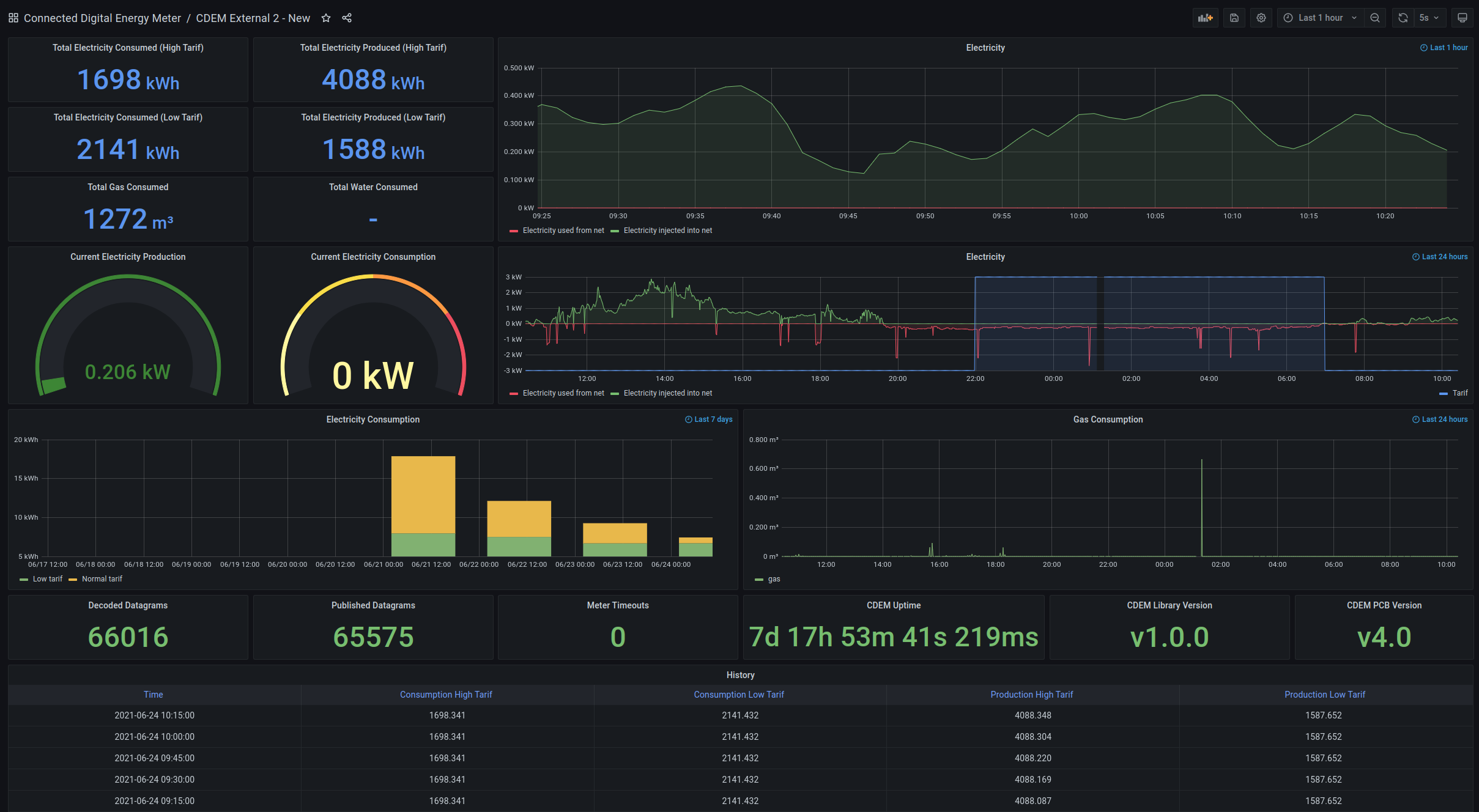Enable kiosk TV view mode
Image resolution: width=1479 pixels, height=812 pixels.
tap(1463, 17)
